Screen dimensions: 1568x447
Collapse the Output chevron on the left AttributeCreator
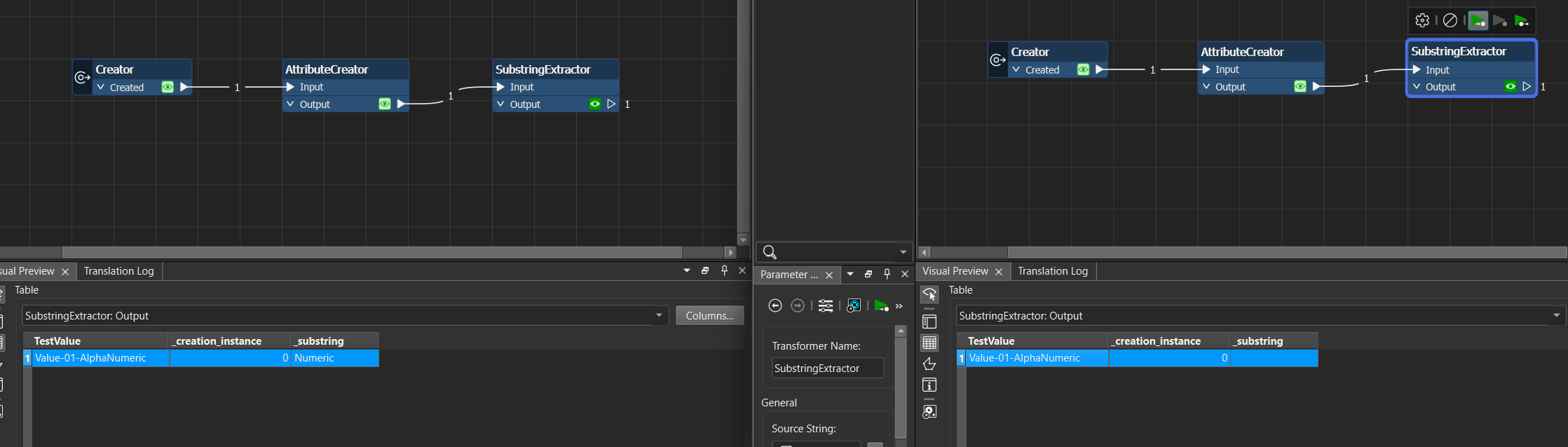pyautogui.click(x=290, y=104)
